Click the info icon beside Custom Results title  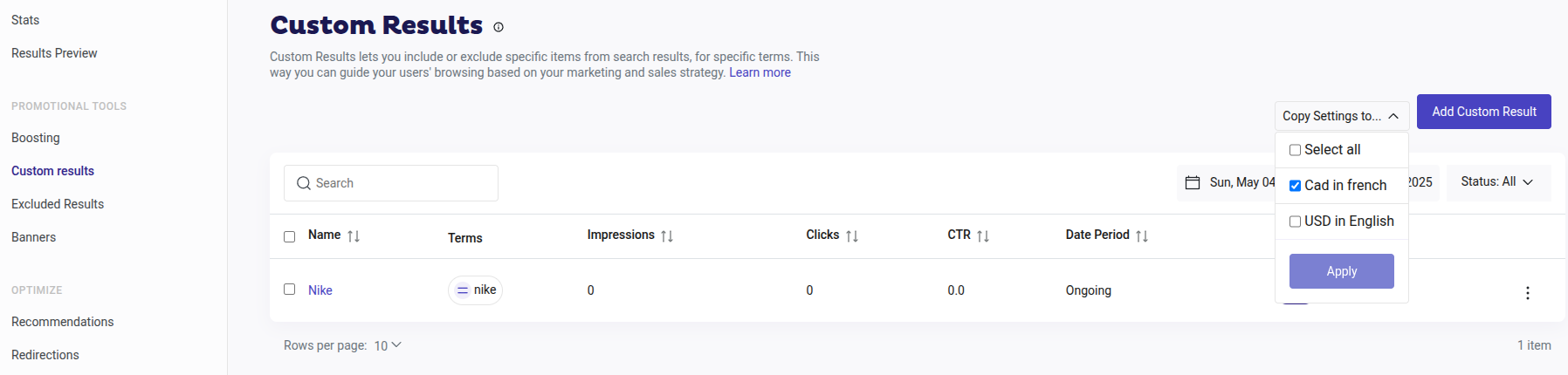pyautogui.click(x=499, y=27)
